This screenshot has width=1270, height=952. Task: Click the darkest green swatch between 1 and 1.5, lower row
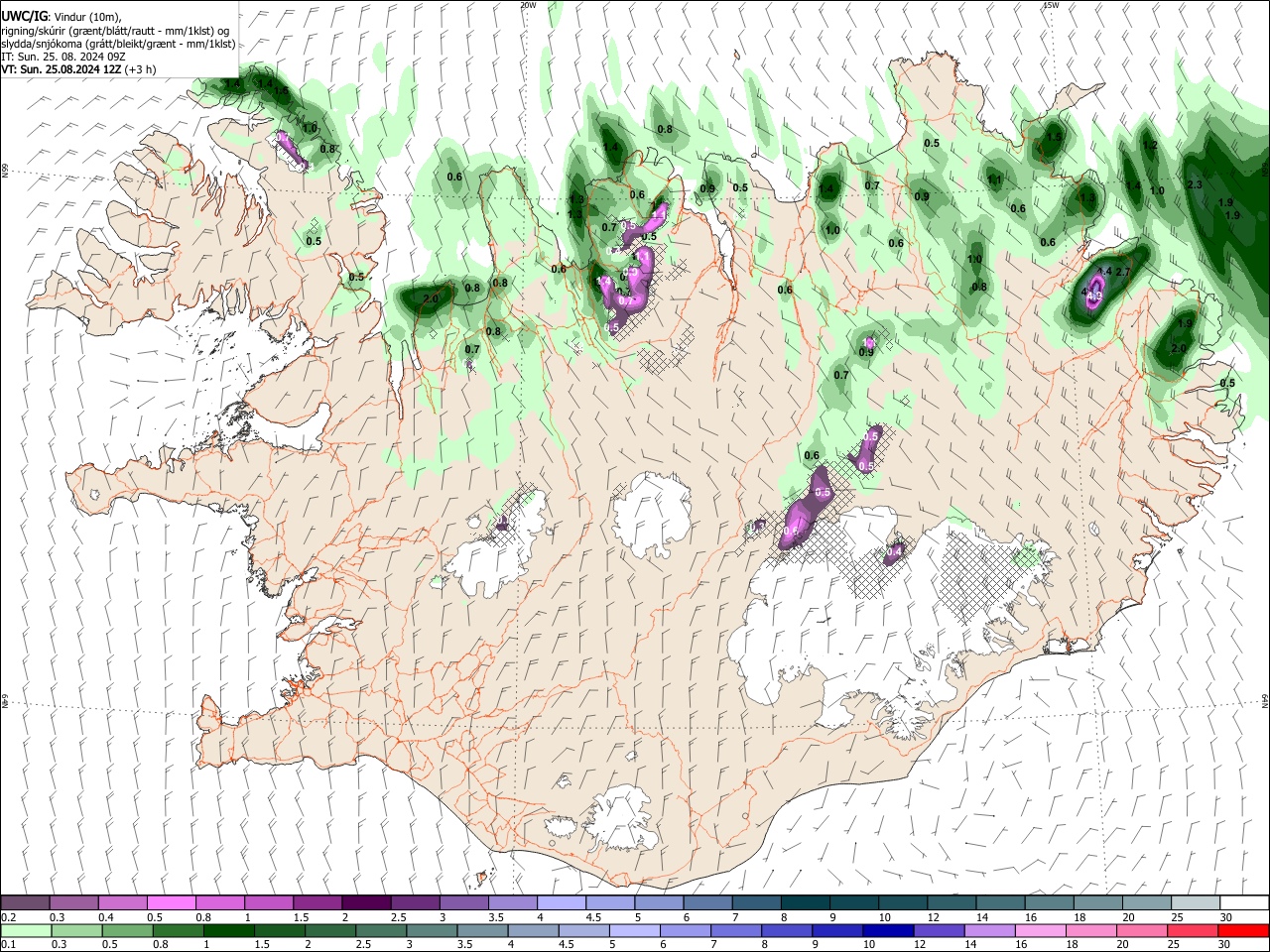pos(228,930)
